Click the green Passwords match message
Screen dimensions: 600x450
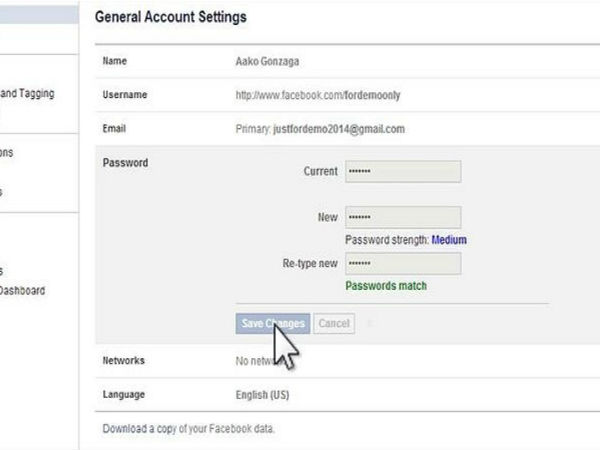[x=386, y=286]
